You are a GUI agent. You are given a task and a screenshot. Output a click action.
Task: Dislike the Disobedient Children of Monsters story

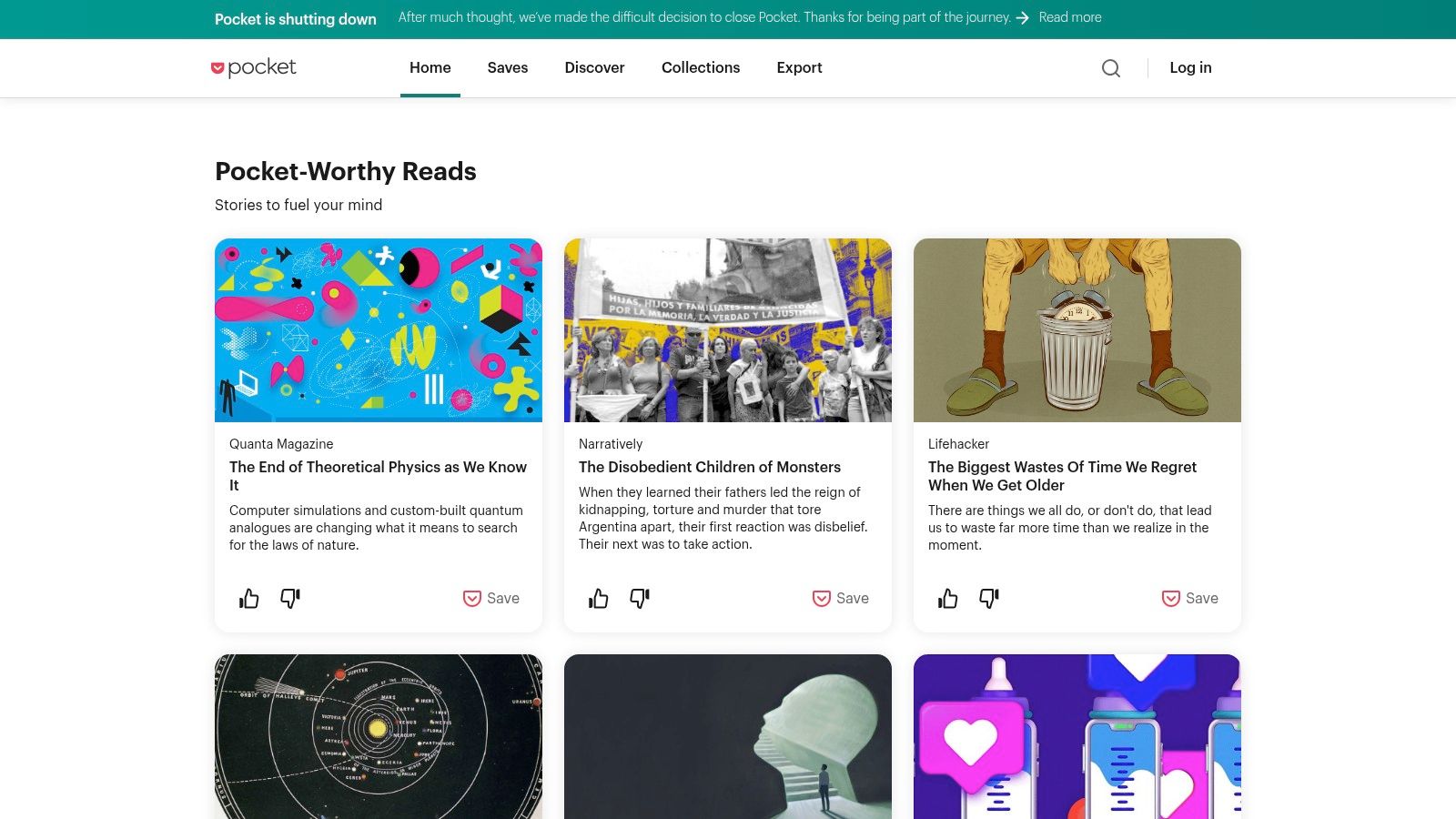click(640, 598)
